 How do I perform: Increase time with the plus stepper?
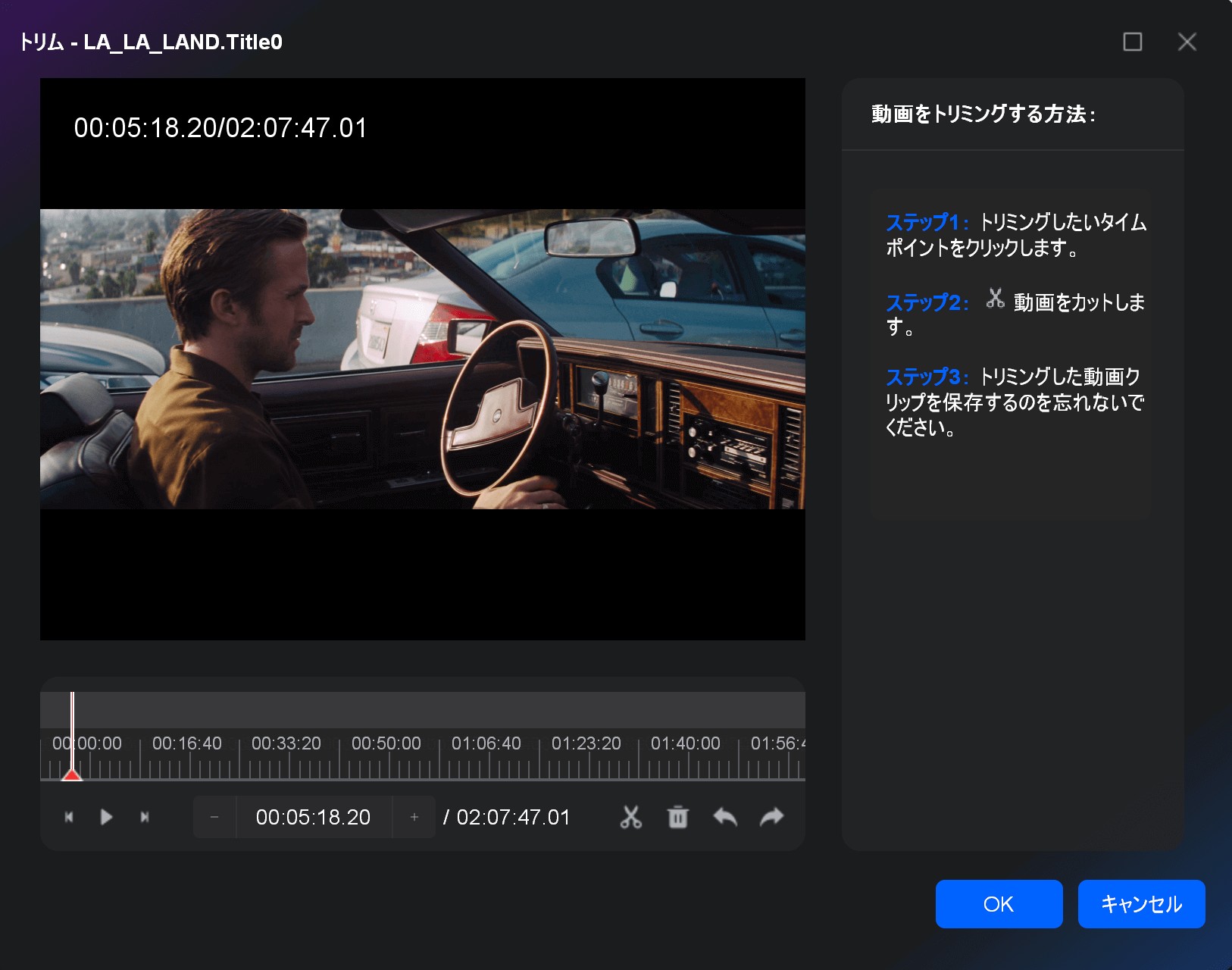[x=414, y=817]
